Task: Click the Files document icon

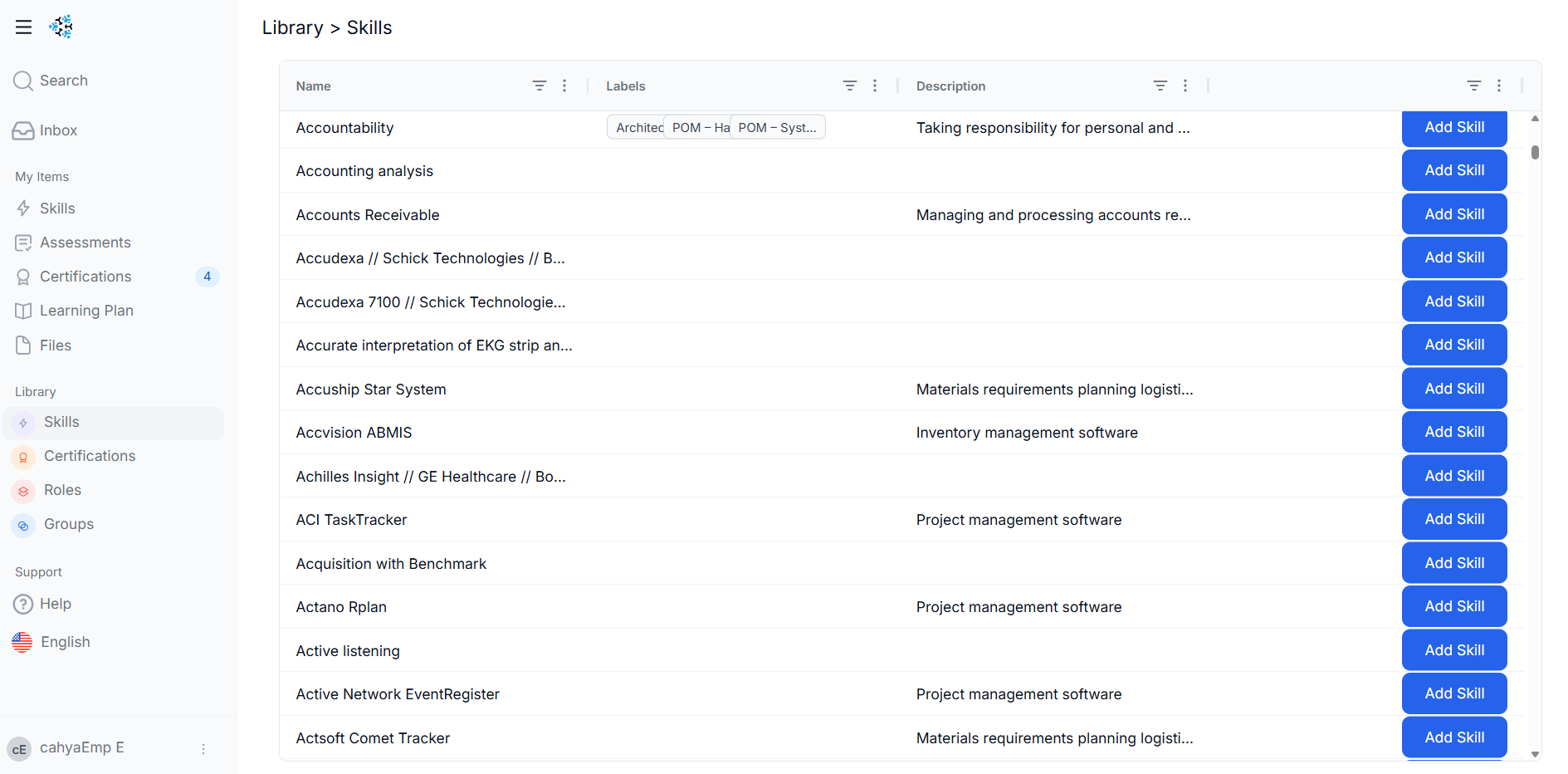Action: pyautogui.click(x=23, y=345)
